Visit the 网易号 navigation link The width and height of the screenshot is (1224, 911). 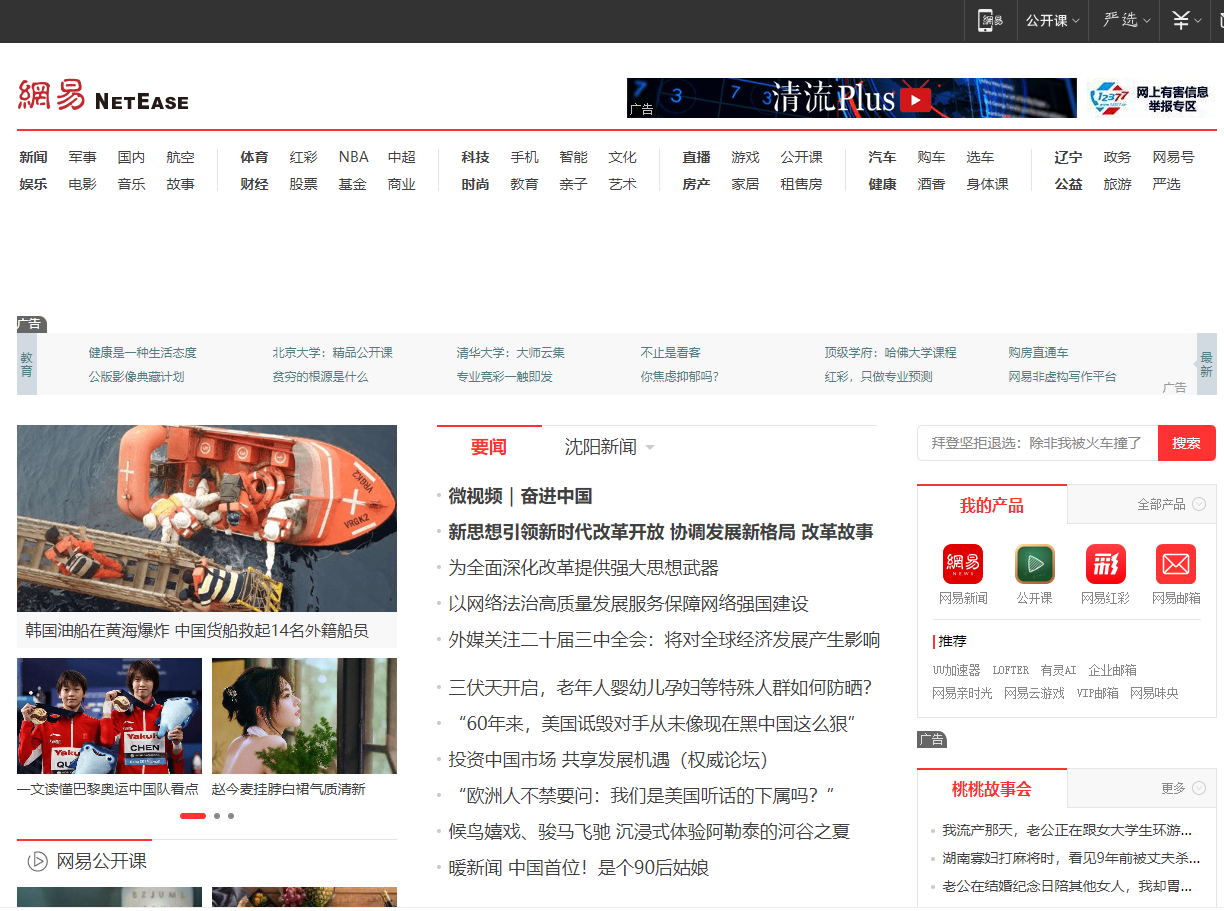pos(1173,157)
